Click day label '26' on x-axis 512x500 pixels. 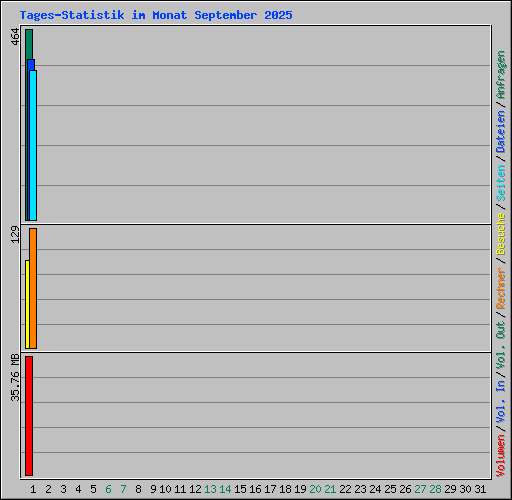pyautogui.click(x=405, y=489)
